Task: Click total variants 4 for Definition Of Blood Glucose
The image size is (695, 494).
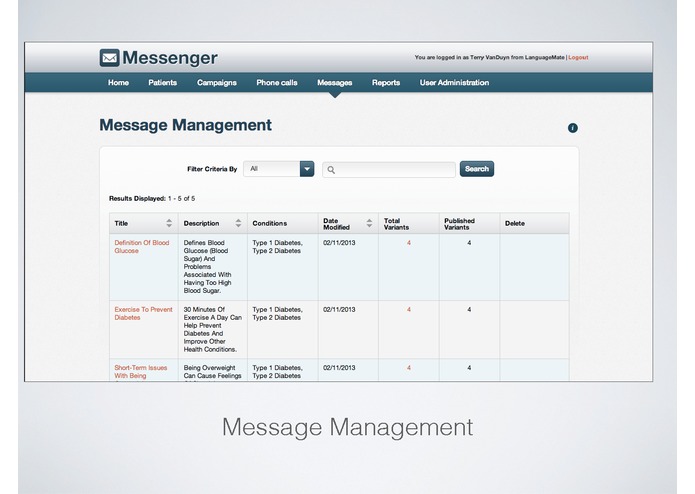Action: coord(409,243)
